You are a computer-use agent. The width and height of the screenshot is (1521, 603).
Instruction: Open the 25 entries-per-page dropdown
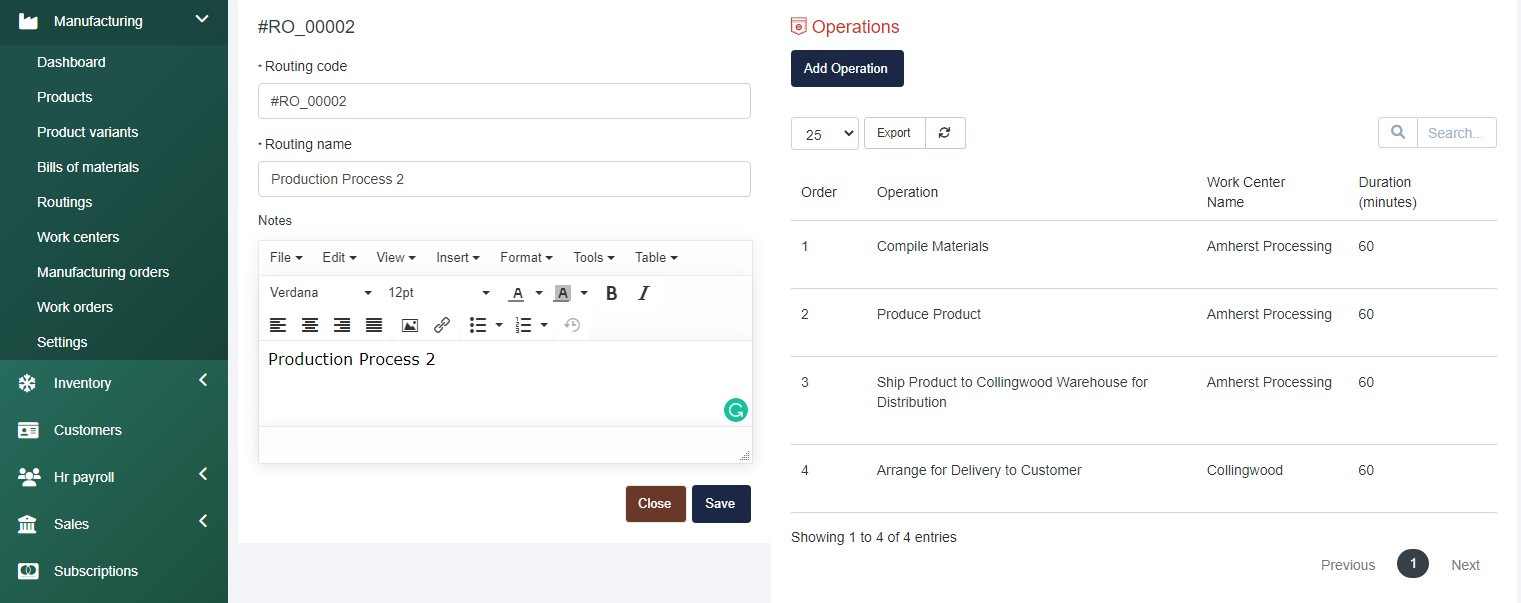[824, 134]
